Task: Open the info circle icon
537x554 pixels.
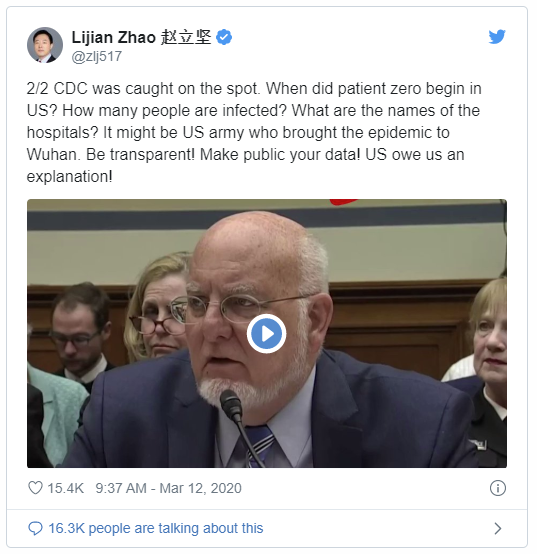Action: click(497, 488)
